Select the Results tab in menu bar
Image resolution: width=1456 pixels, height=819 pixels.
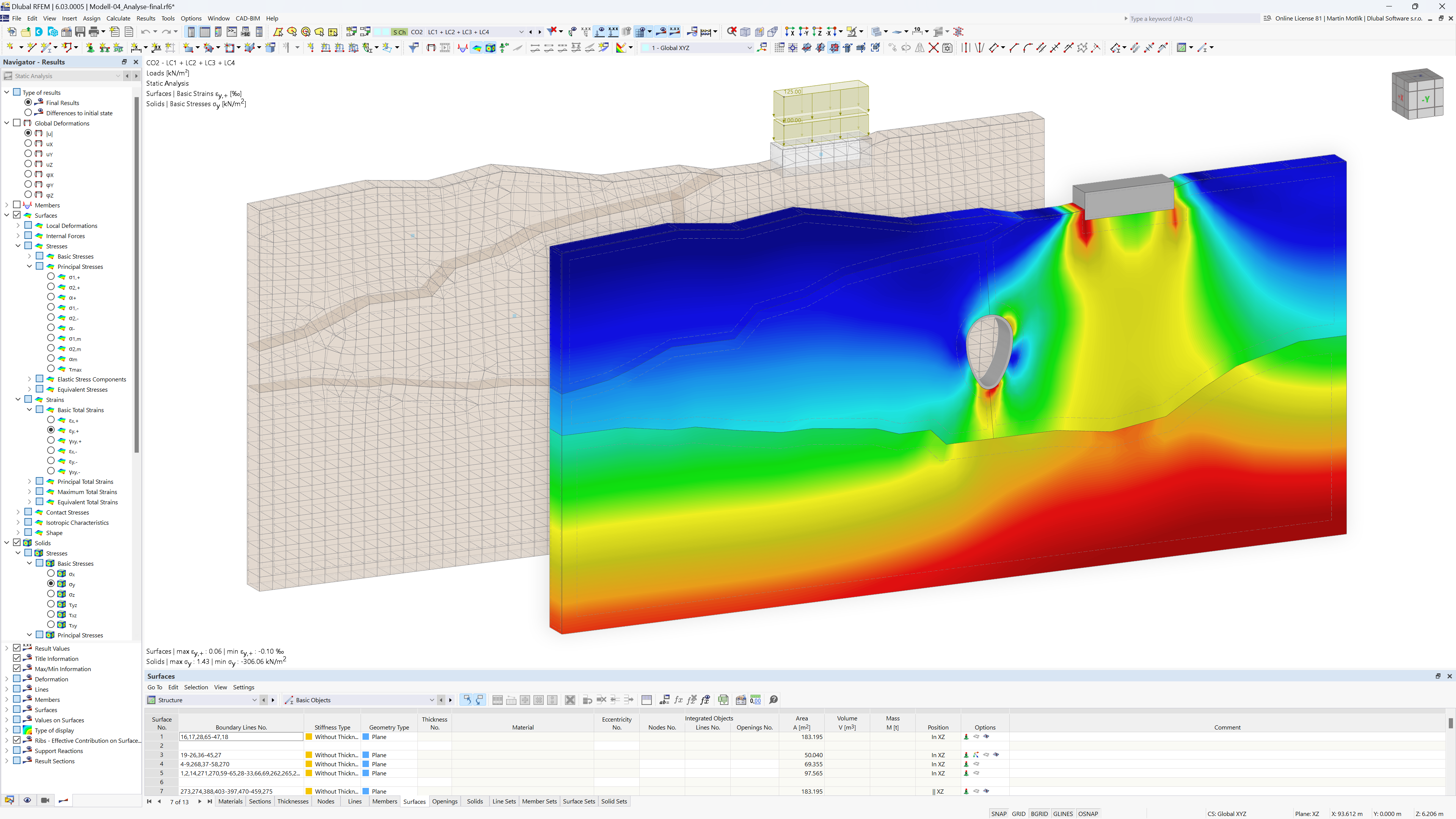coord(144,18)
